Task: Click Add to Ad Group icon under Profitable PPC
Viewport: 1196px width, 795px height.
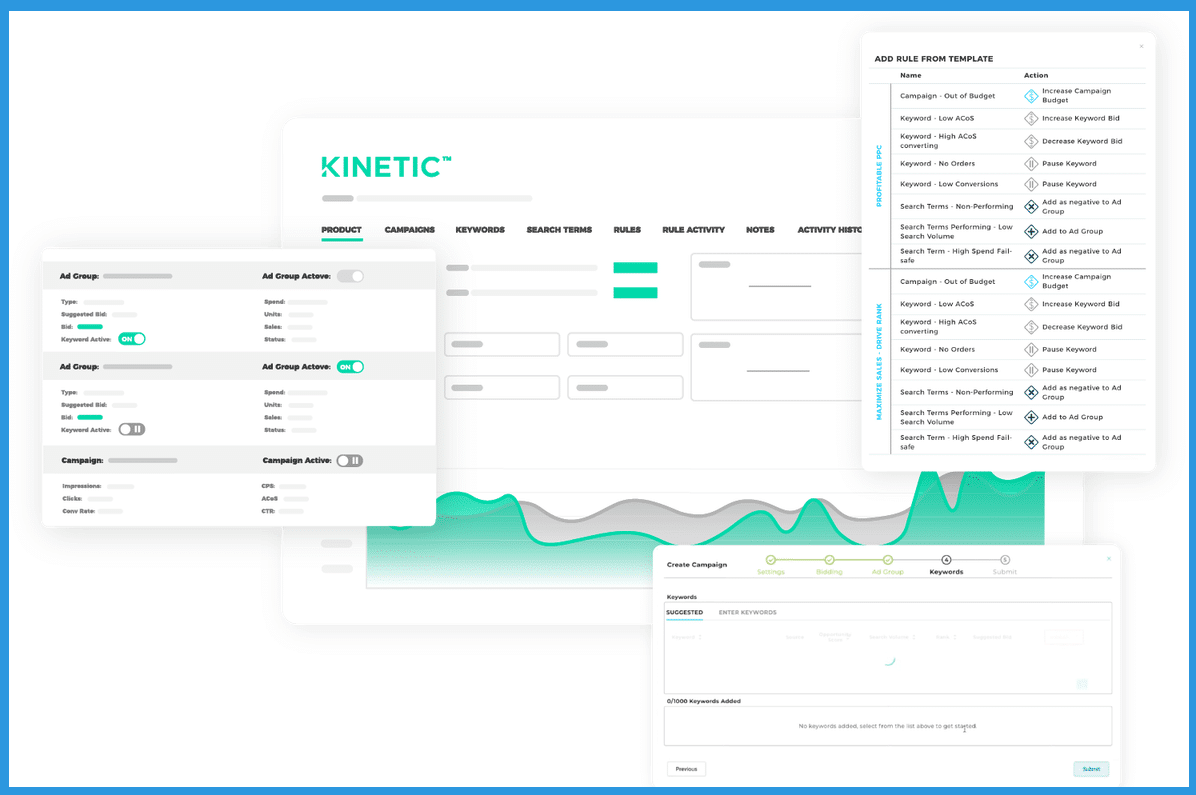Action: click(x=1030, y=231)
